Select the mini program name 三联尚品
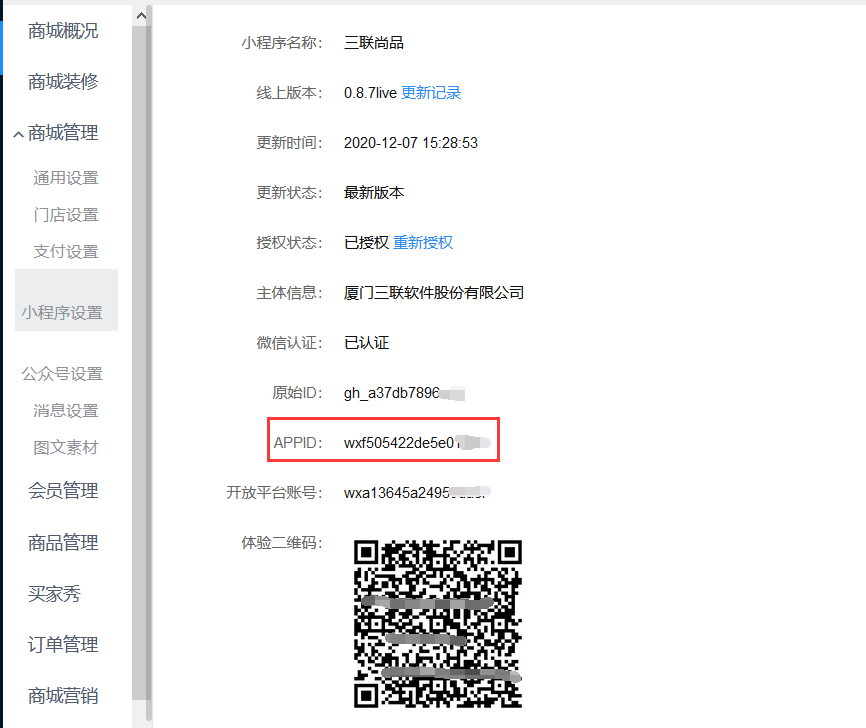Viewport: 866px width, 728px height. point(374,43)
